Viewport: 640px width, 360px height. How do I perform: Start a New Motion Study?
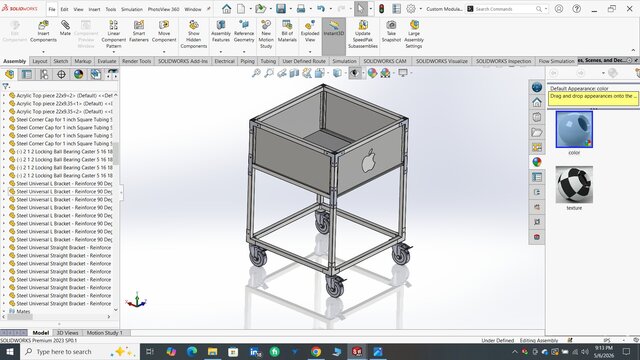coord(266,34)
